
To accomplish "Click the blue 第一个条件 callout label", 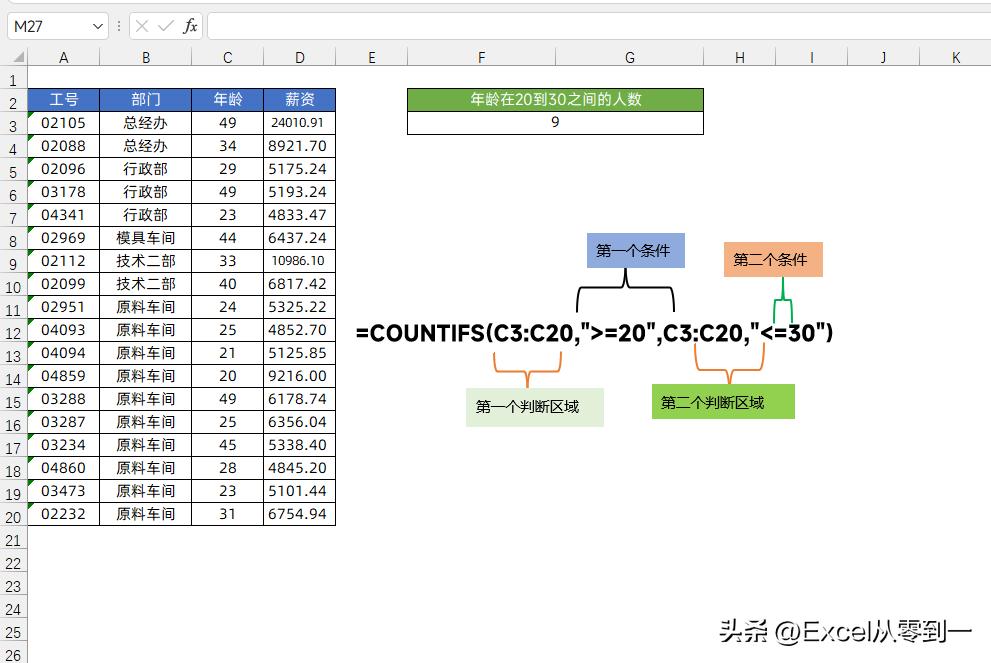I will (x=635, y=251).
